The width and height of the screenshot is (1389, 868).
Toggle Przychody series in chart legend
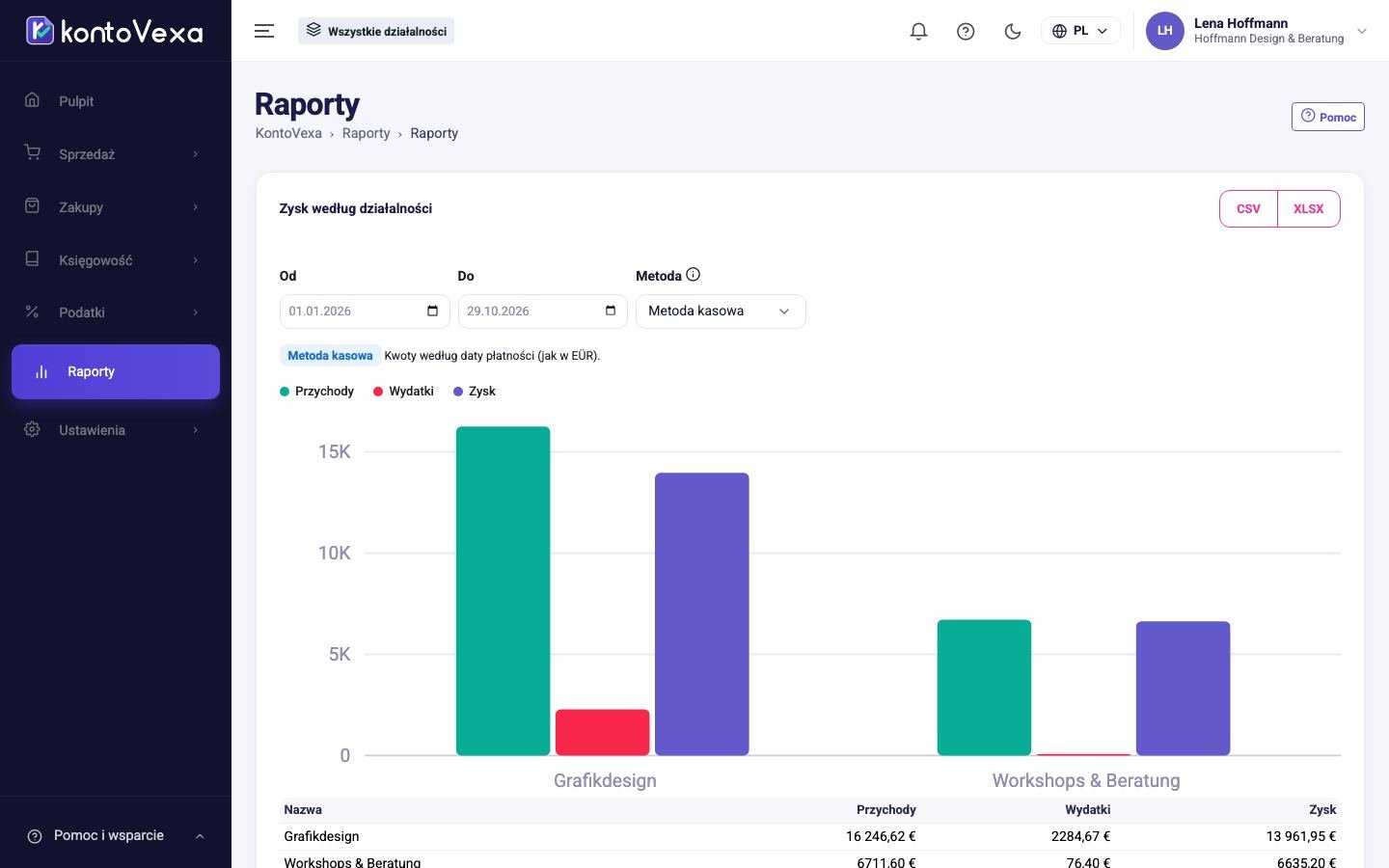tap(317, 392)
